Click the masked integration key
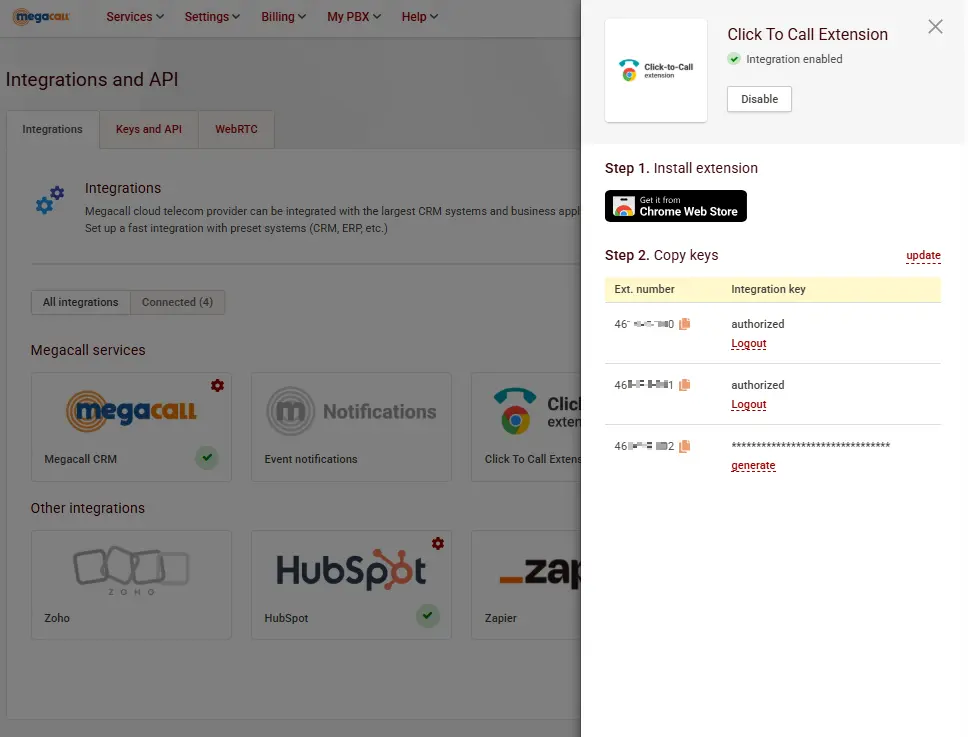968x737 pixels. click(x=811, y=446)
